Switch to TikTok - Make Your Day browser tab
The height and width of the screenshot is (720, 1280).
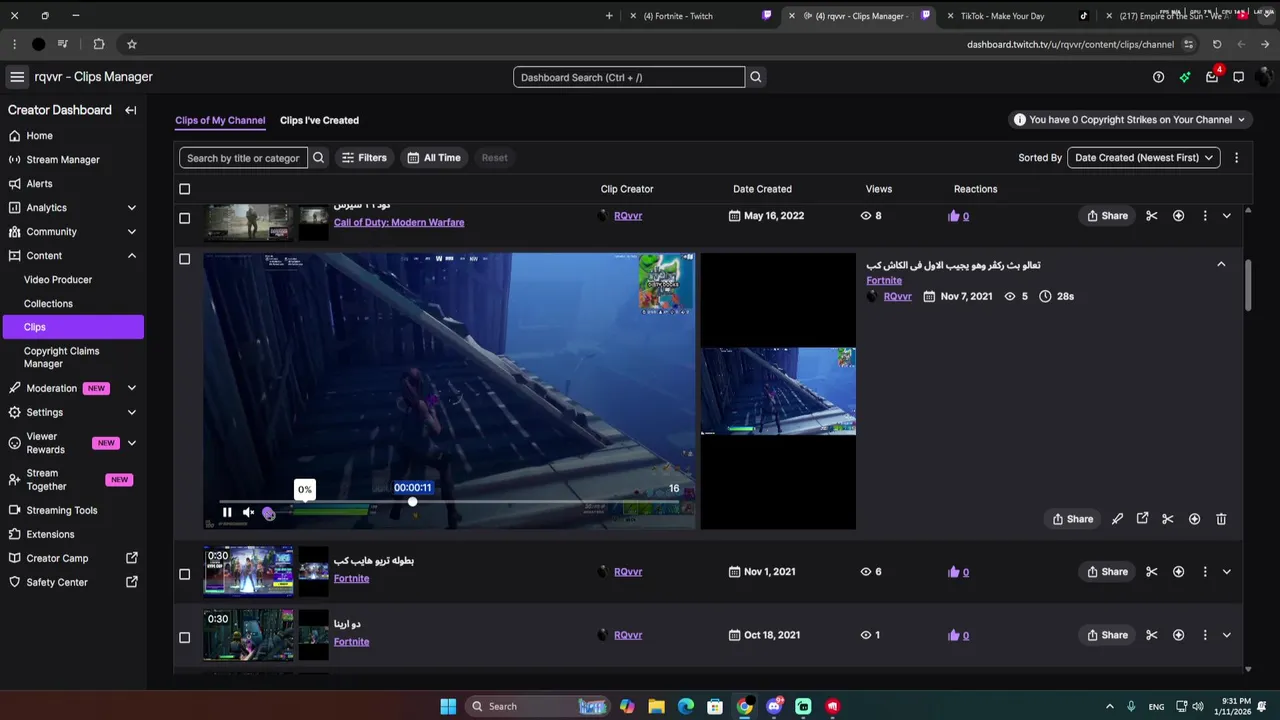click(x=1002, y=16)
